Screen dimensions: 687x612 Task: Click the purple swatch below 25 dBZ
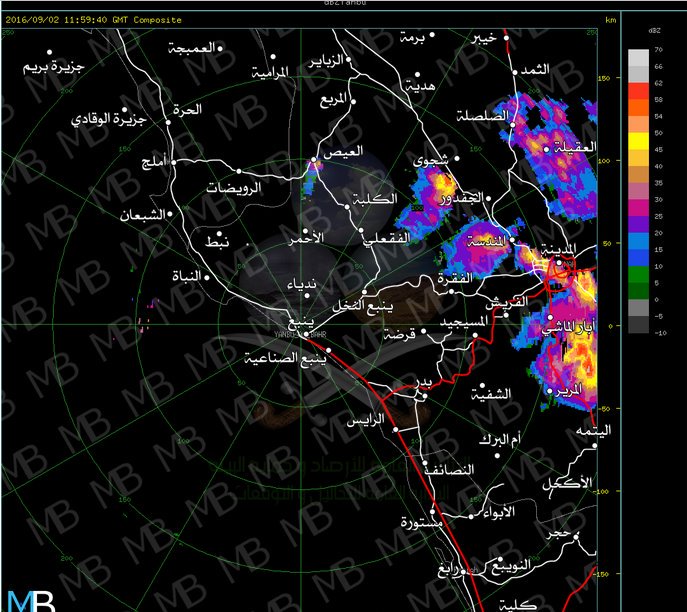point(638,224)
